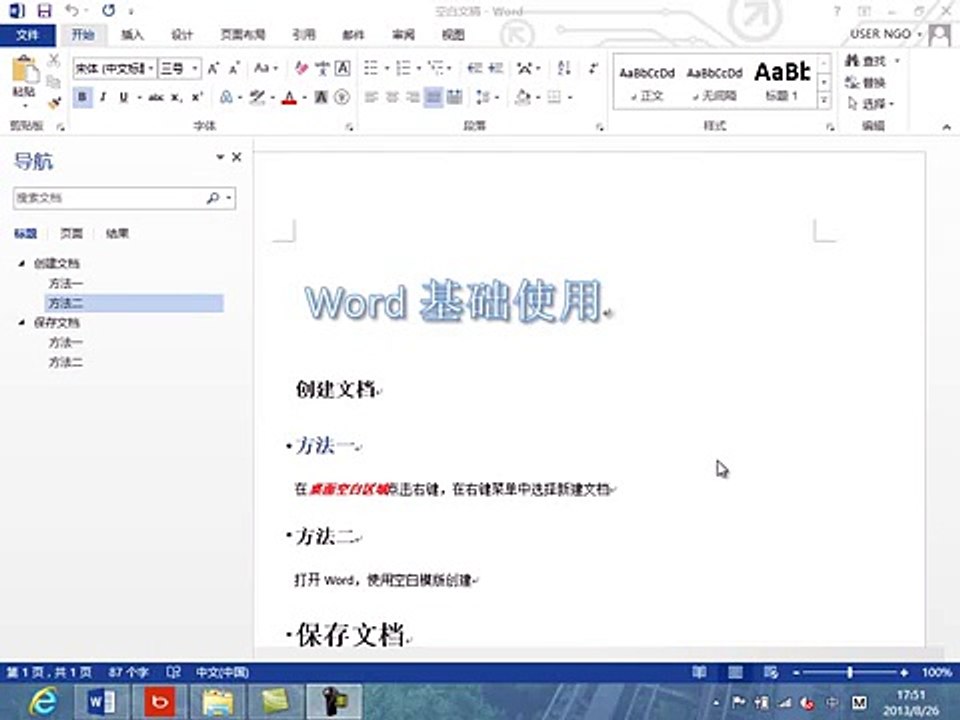
Task: Click the Clear Formatting eraser icon
Action: [301, 68]
